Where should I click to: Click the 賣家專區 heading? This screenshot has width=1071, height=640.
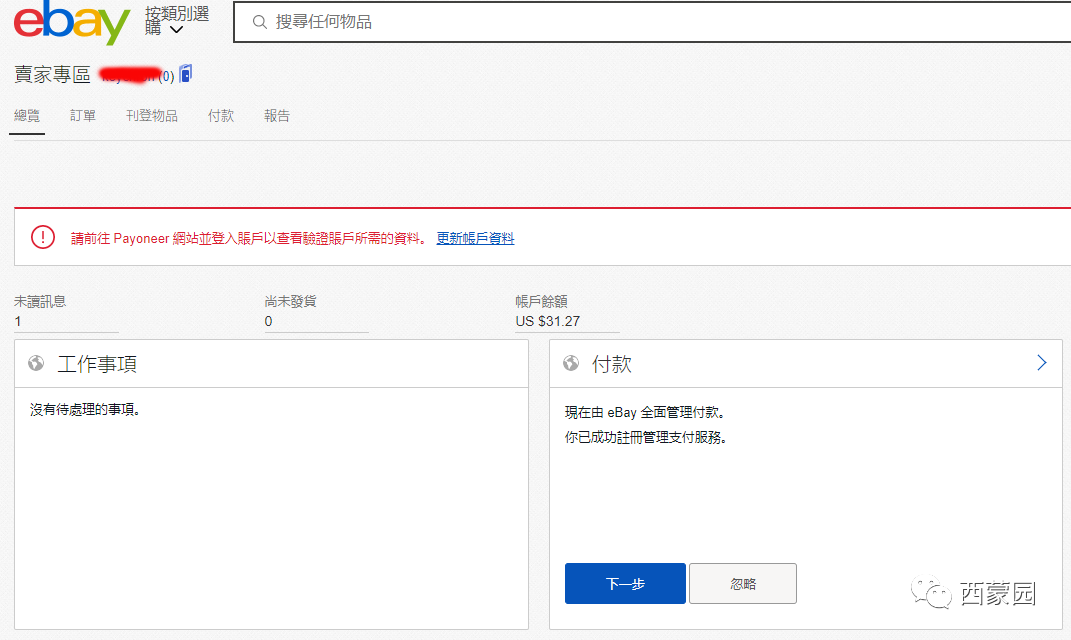click(53, 74)
